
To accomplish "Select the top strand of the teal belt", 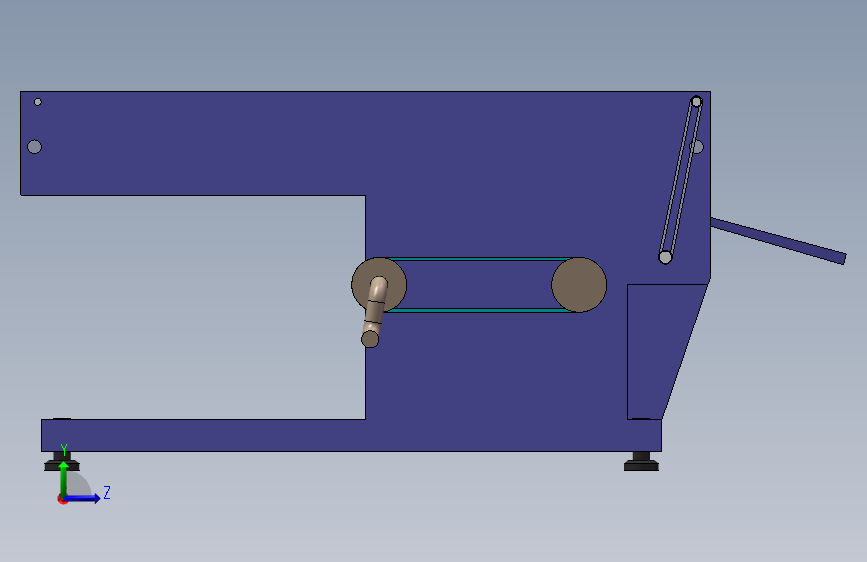I will click(x=479, y=259).
